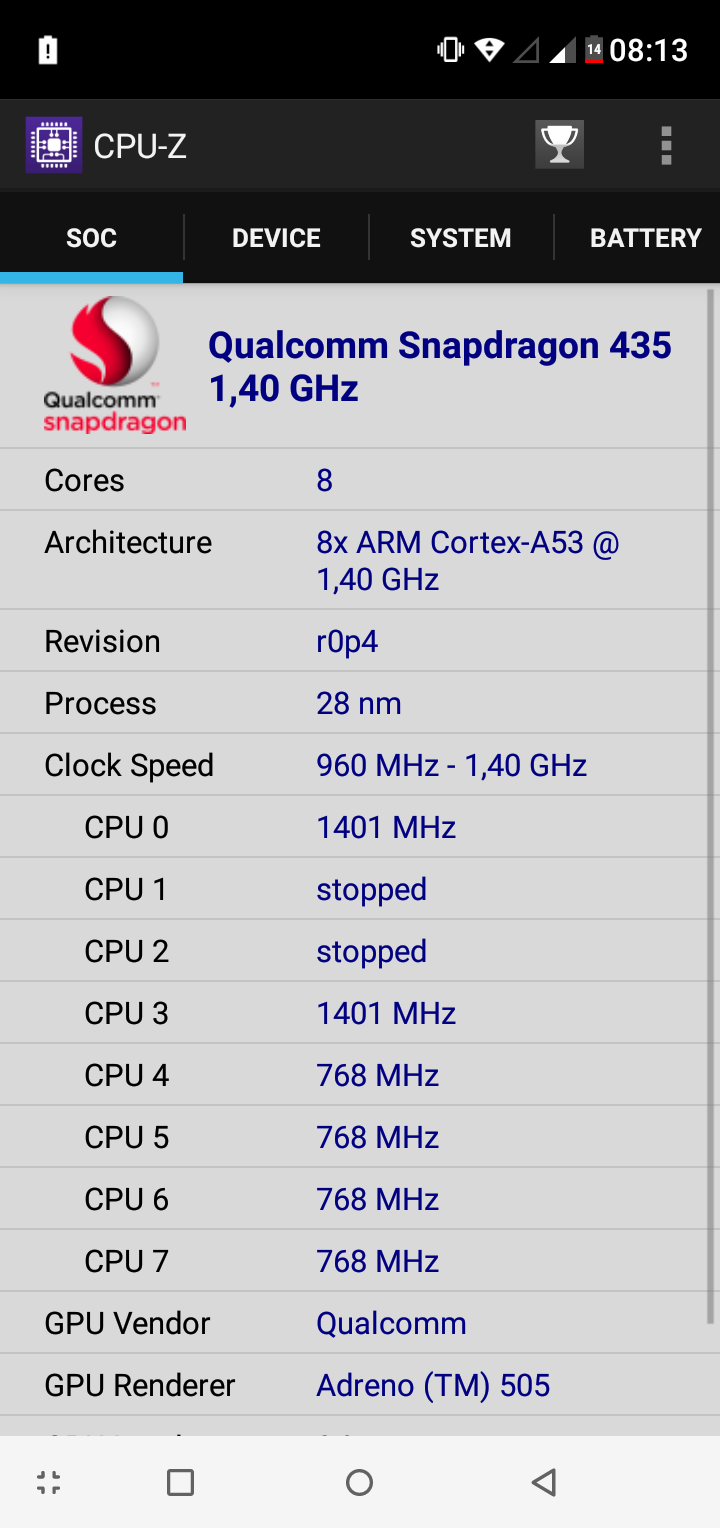Tap the alert notification icon in status bar
Screen dimensions: 720x1528
47,50
